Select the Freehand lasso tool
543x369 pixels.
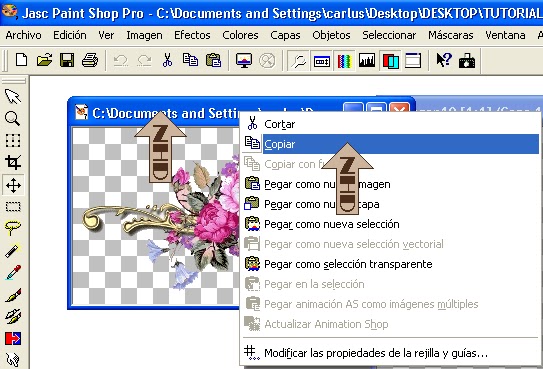click(13, 228)
